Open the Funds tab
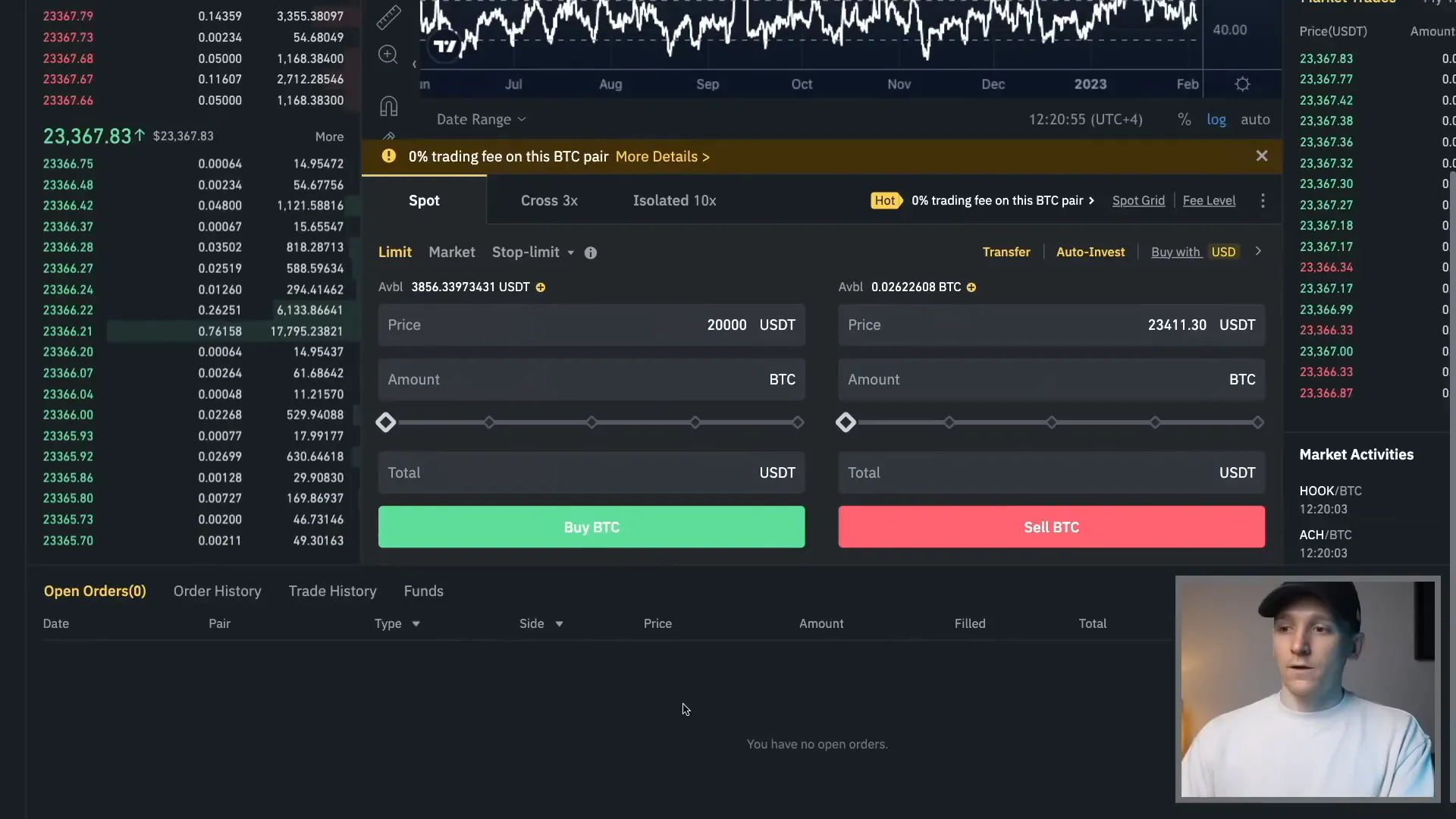 tap(423, 591)
